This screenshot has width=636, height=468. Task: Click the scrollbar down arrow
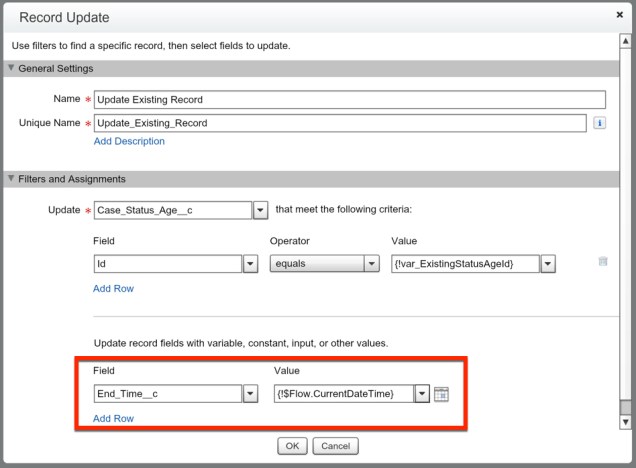point(626,422)
